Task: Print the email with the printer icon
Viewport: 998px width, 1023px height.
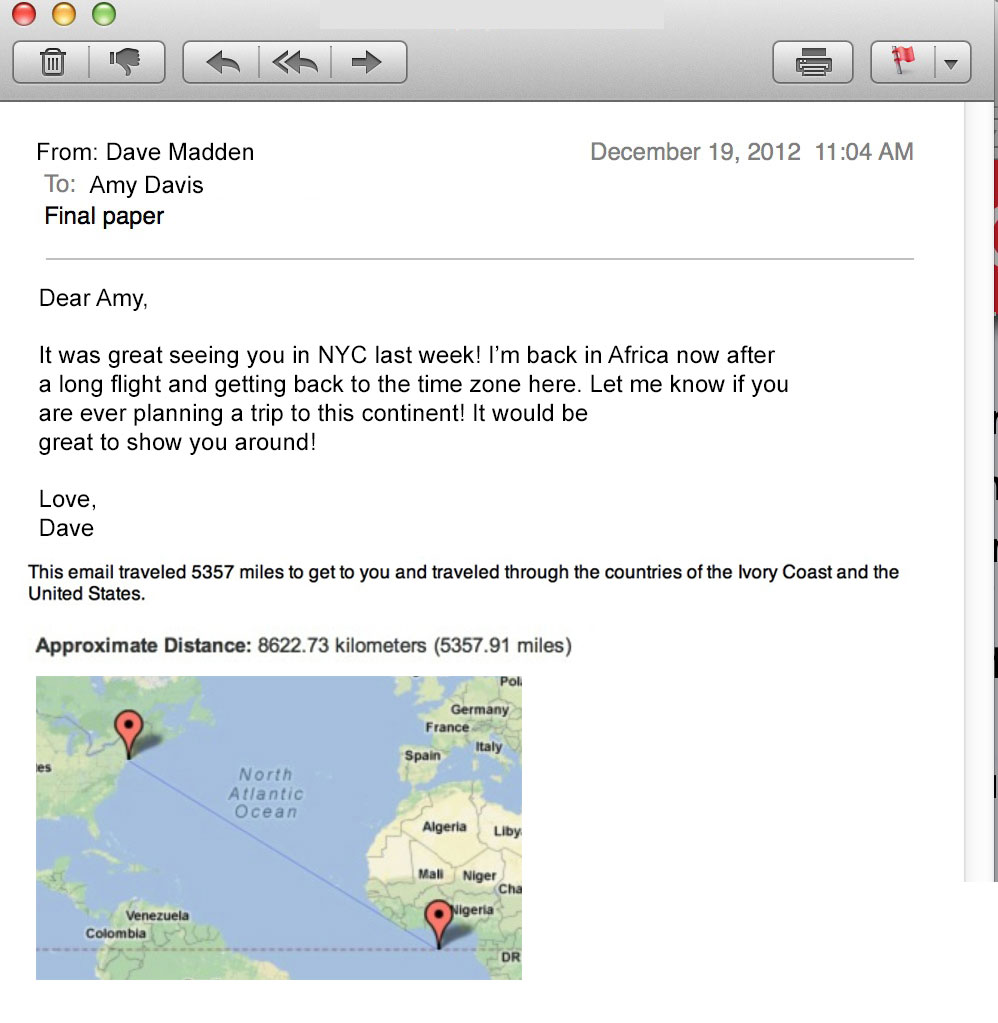Action: pyautogui.click(x=812, y=63)
